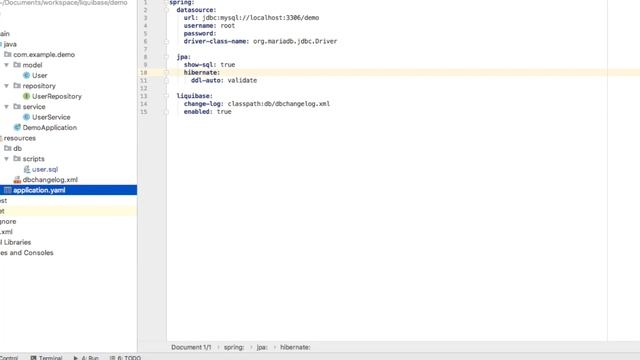
Task: Select application.yaml in project tree
Action: pyautogui.click(x=69, y=190)
